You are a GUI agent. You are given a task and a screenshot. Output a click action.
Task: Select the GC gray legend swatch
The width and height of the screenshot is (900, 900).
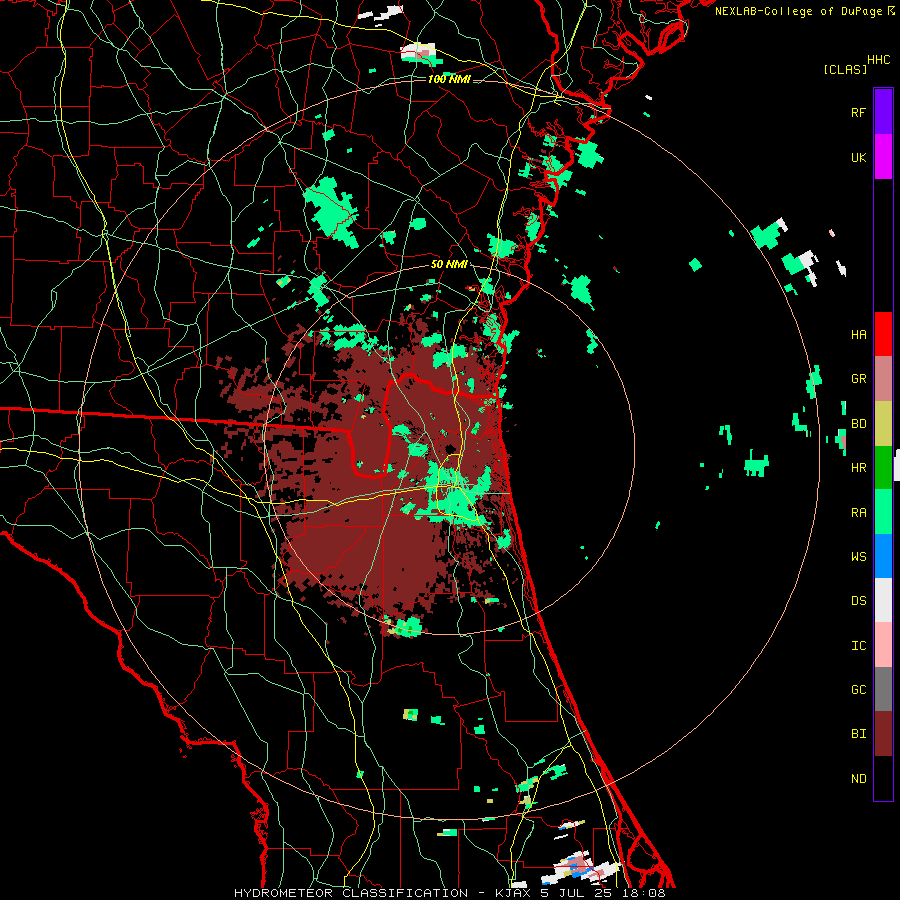(x=883, y=689)
